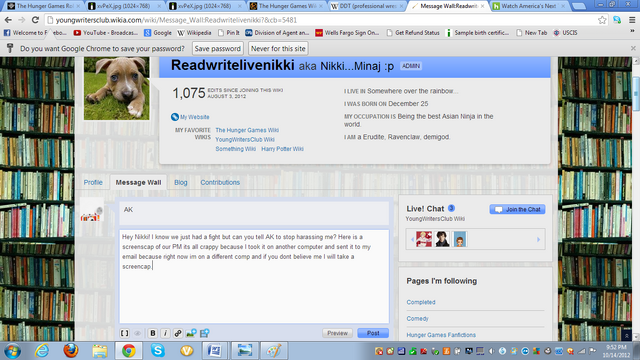Open the Action Center flag icon
Image resolution: width=640 pixels, height=360 pixels.
click(593, 351)
